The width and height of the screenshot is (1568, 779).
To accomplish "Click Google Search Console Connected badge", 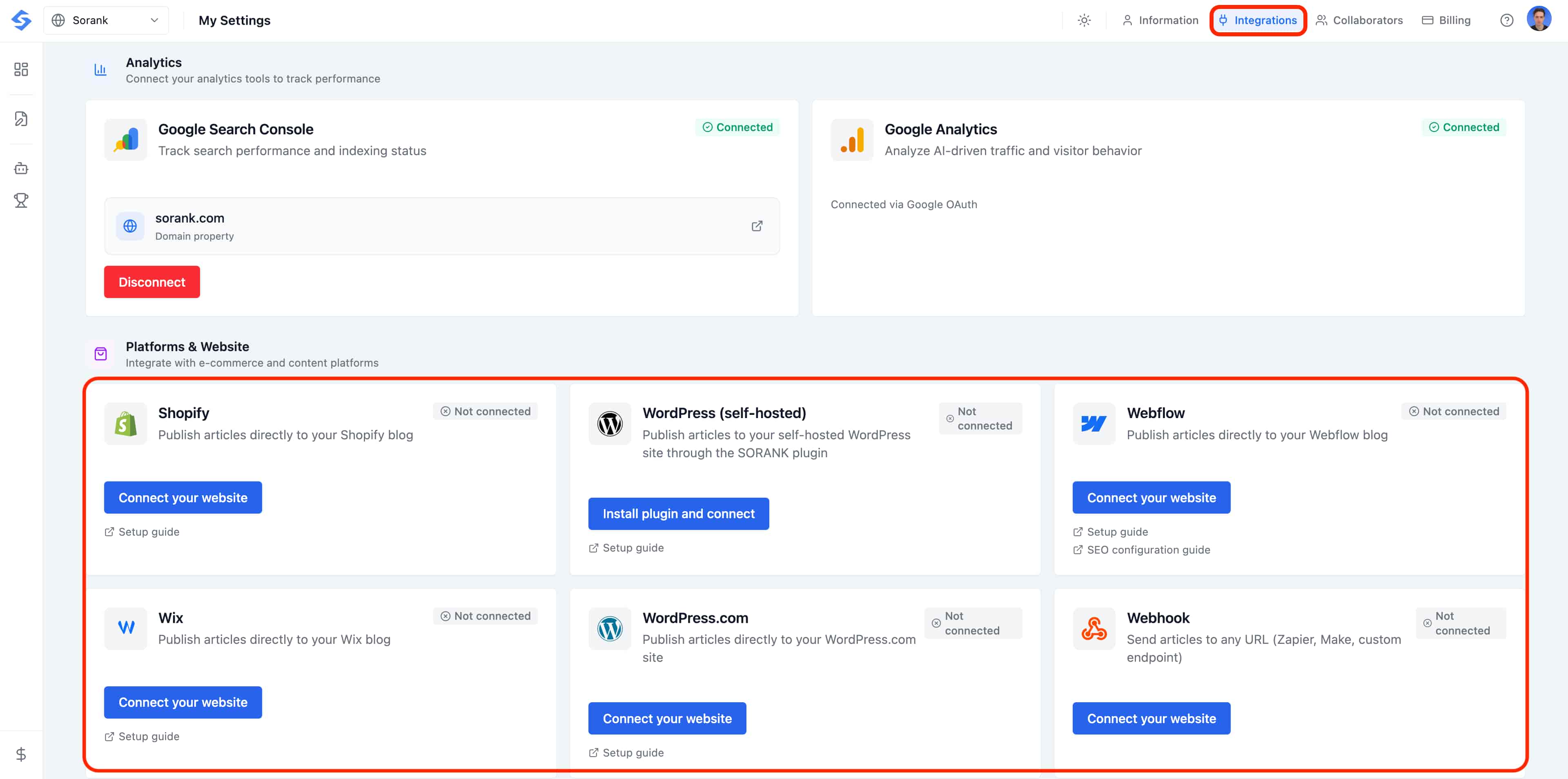I will tap(737, 127).
